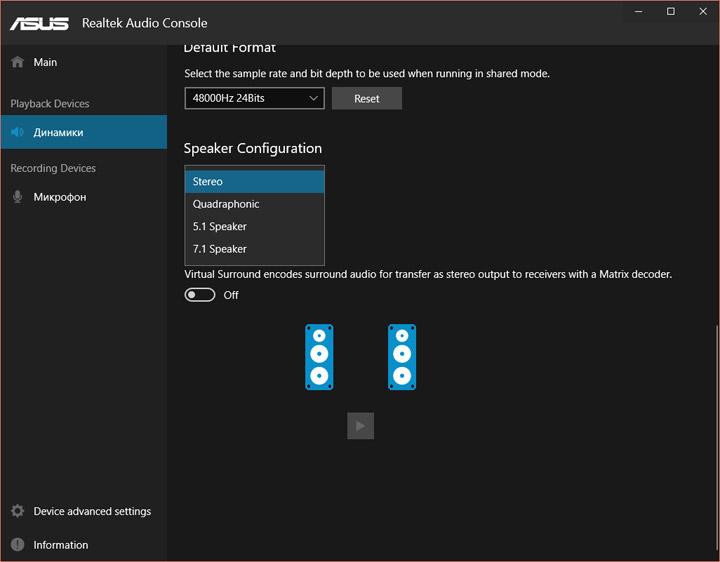Click the exclamation Information icon
The width and height of the screenshot is (720, 562).
17,545
